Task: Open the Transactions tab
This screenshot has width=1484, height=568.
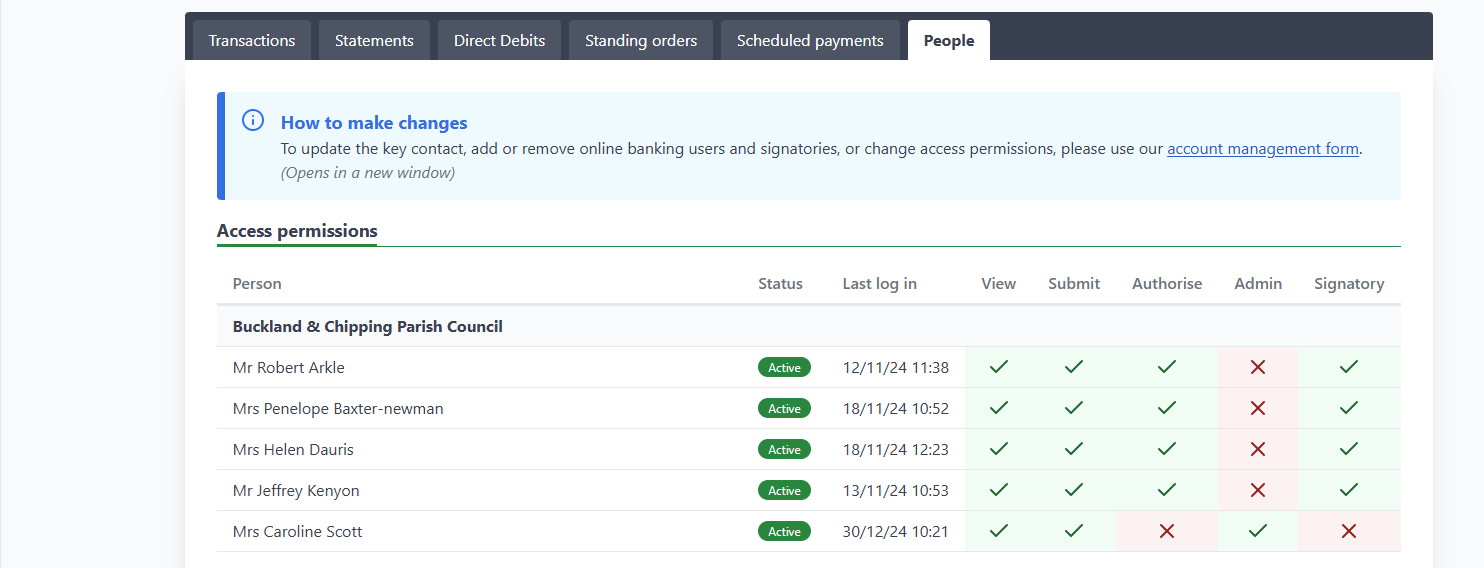Action: point(252,41)
